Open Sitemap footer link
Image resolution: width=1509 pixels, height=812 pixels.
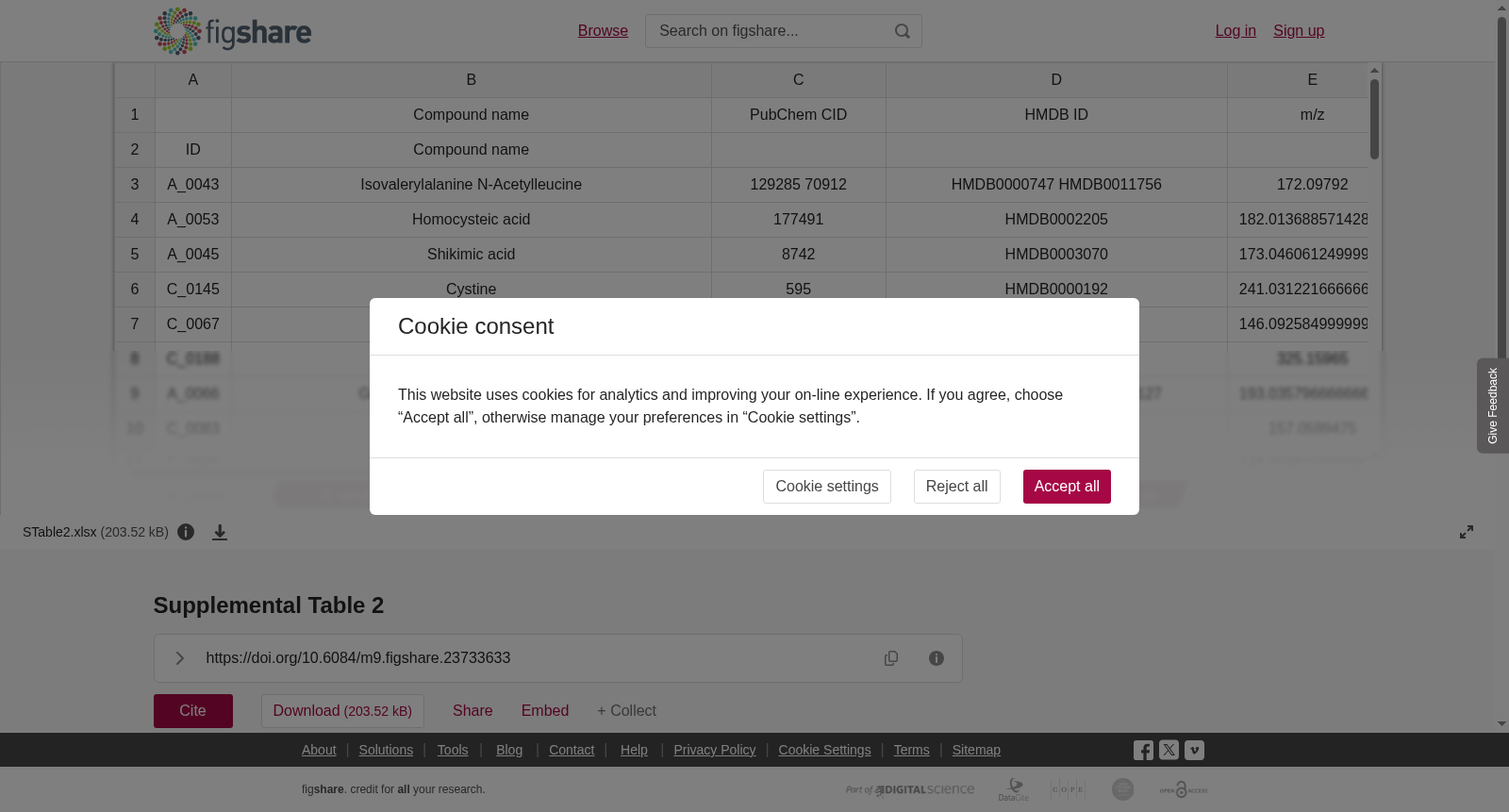pyautogui.click(x=976, y=750)
